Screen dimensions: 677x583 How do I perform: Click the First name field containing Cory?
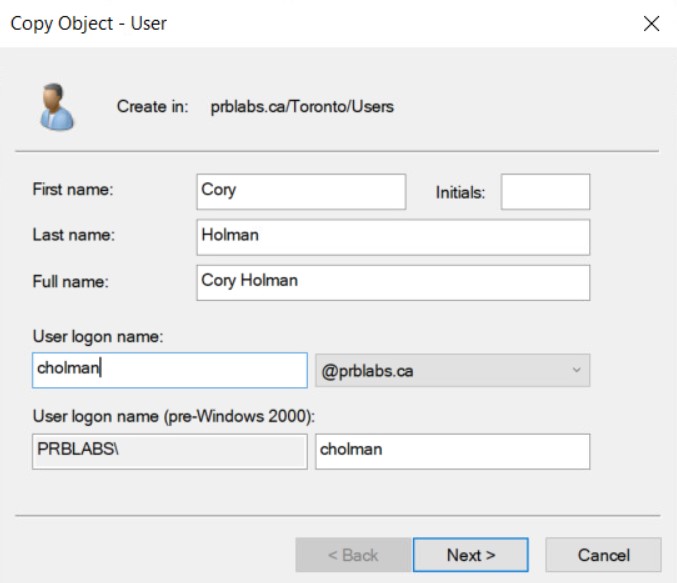click(301, 191)
